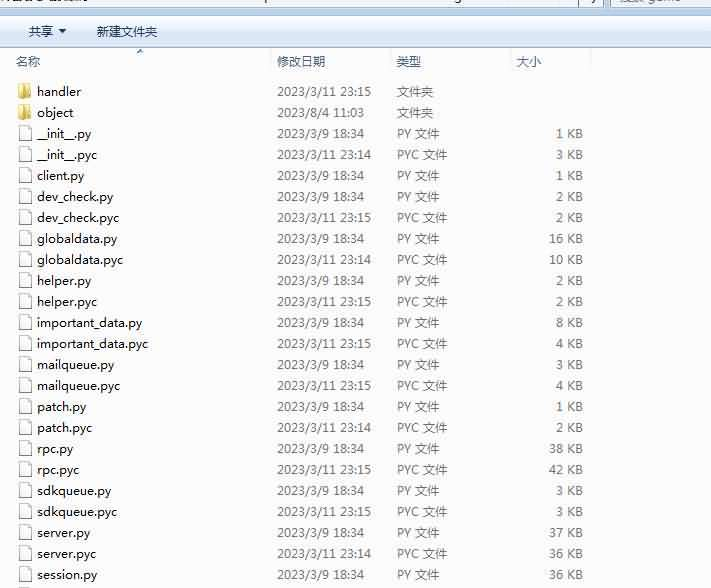This screenshot has height=588, width=711.
Task: Open the 共享 dropdown menu
Action: tap(47, 32)
